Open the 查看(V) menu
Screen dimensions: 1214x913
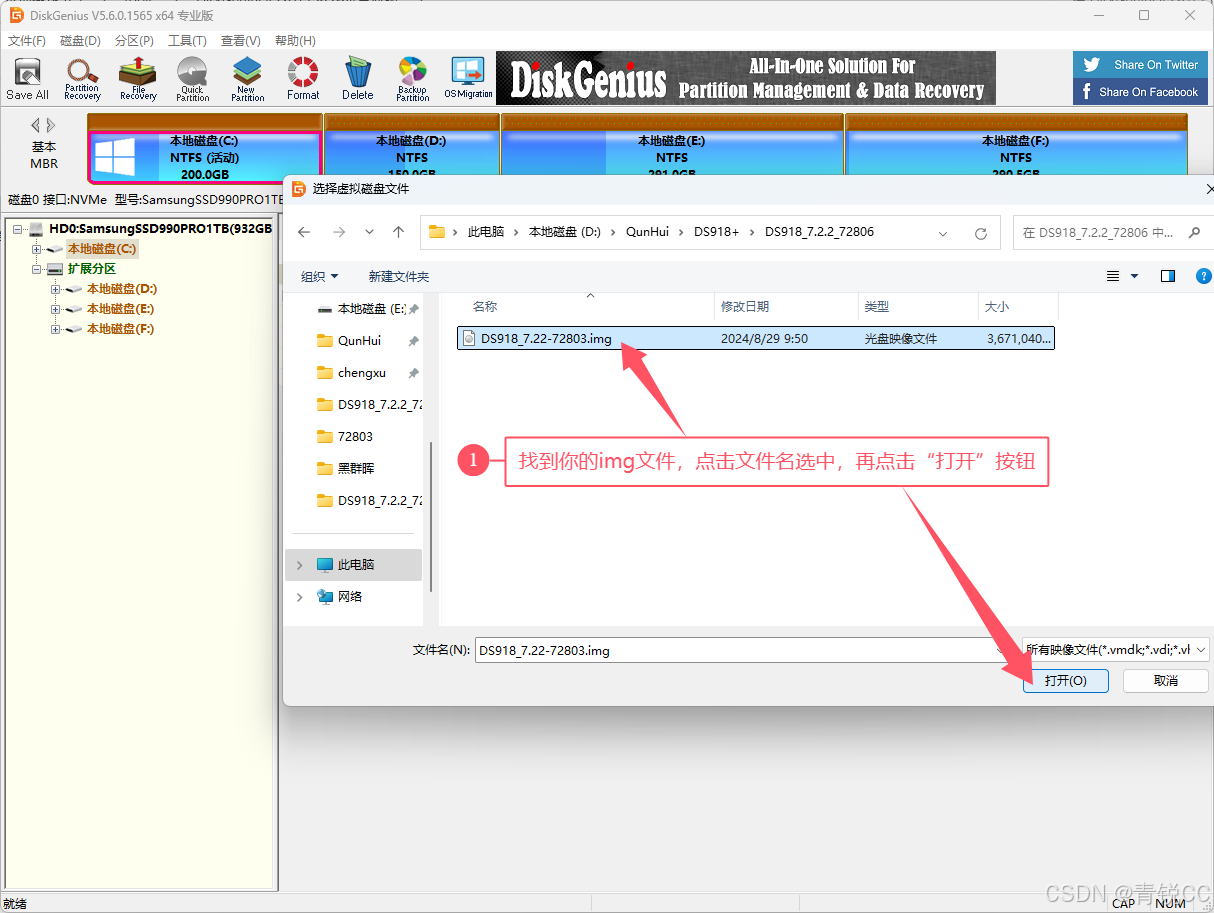click(x=241, y=41)
